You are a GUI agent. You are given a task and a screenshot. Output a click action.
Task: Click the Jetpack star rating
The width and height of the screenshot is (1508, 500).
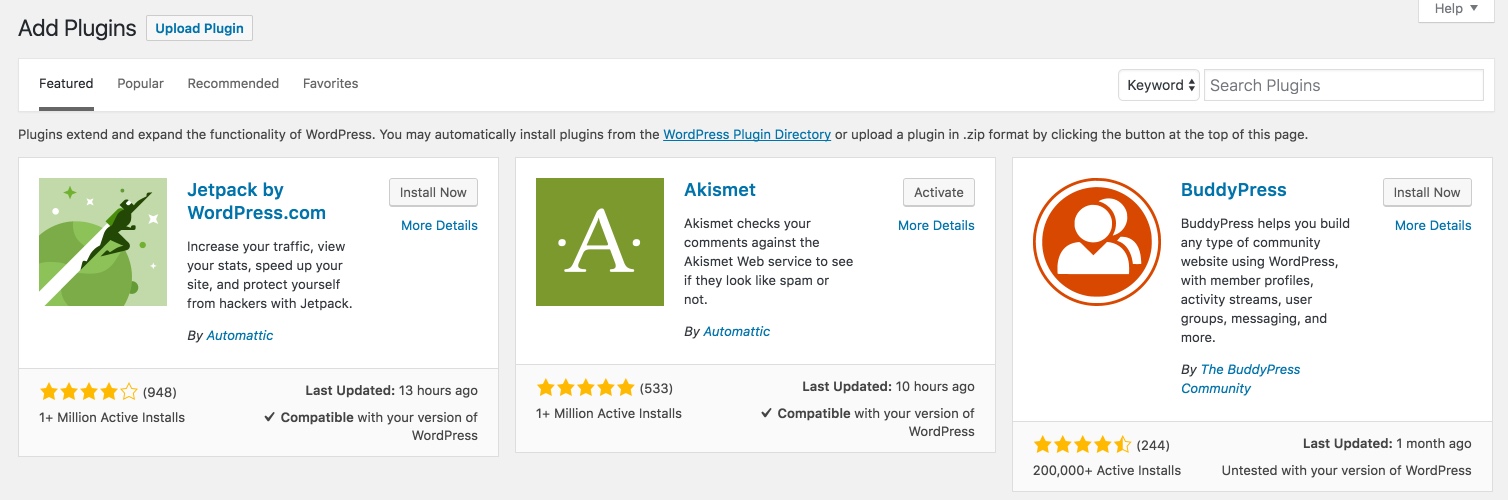click(88, 391)
